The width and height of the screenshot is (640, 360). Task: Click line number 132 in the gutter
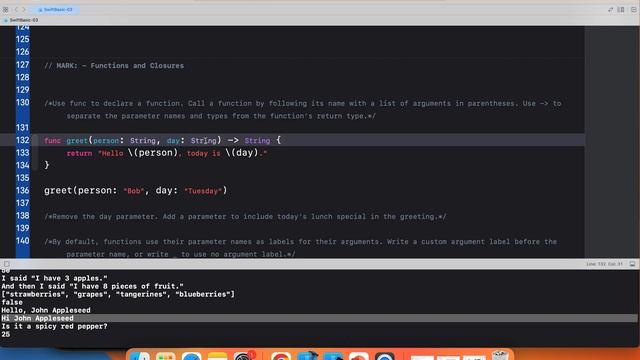(x=22, y=140)
